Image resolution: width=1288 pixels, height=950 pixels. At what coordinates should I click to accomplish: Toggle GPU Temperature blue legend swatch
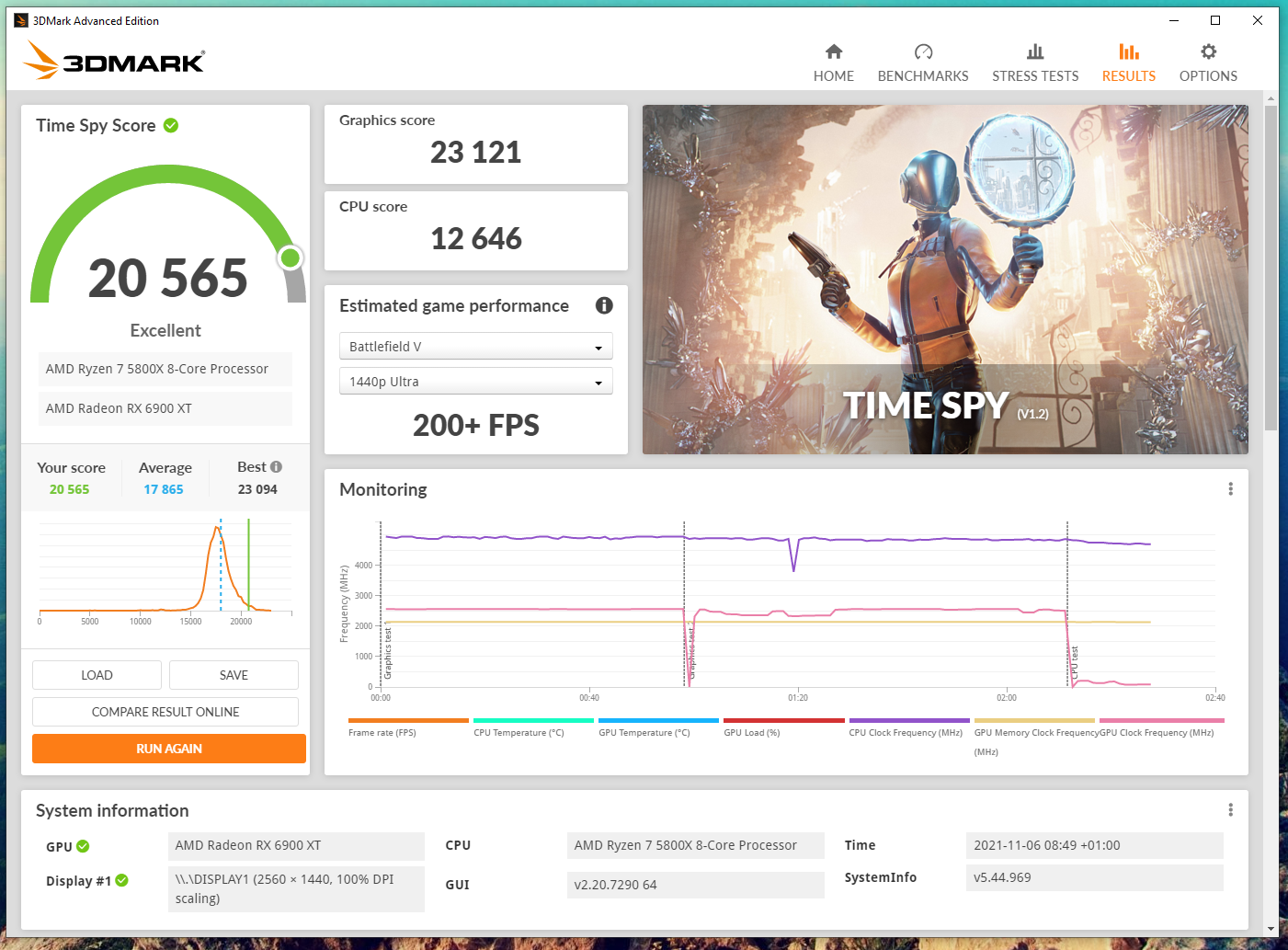[x=658, y=721]
